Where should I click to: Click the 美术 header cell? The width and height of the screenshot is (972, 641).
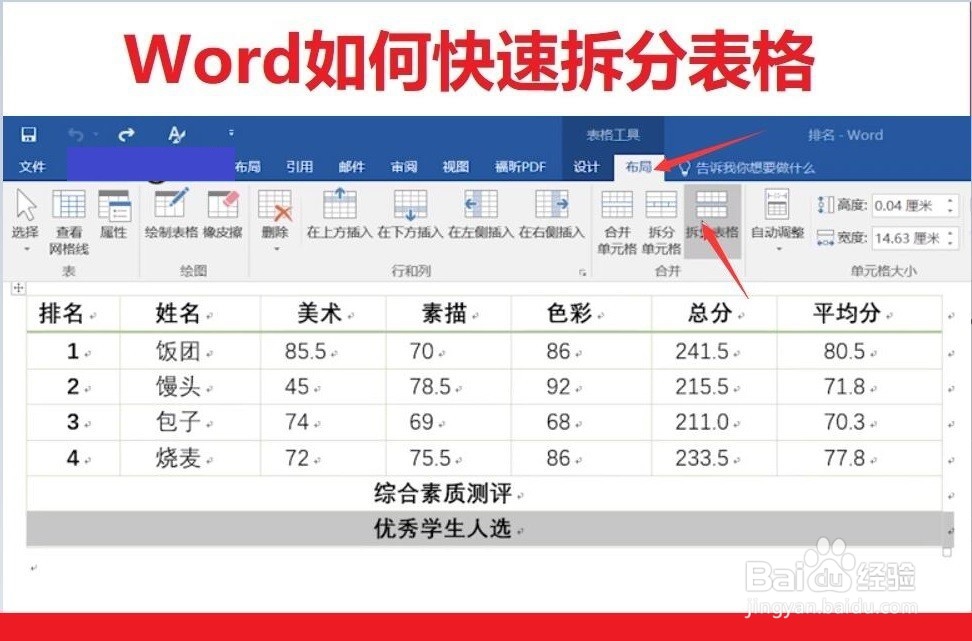coord(324,314)
